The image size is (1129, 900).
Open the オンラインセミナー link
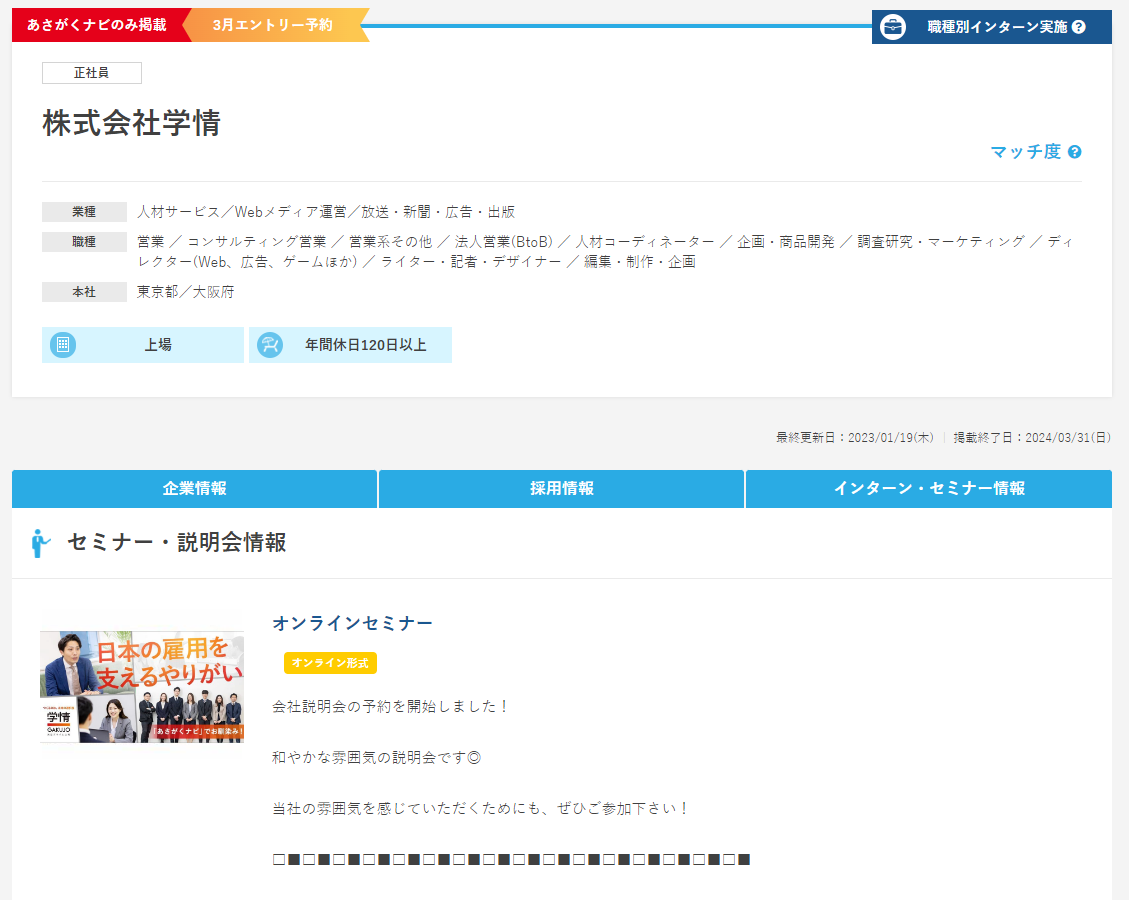click(353, 624)
